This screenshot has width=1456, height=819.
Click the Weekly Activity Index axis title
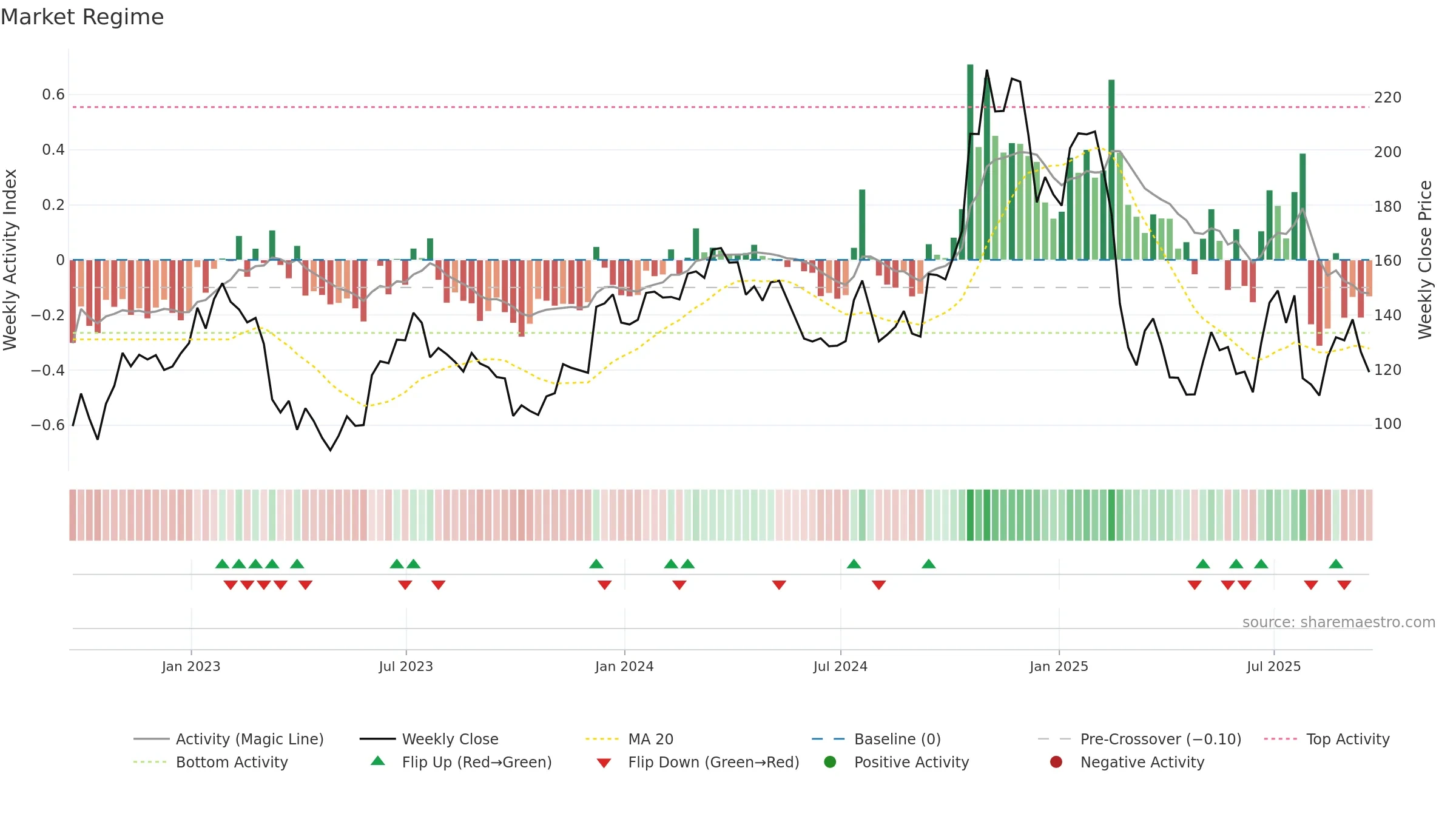(10, 260)
